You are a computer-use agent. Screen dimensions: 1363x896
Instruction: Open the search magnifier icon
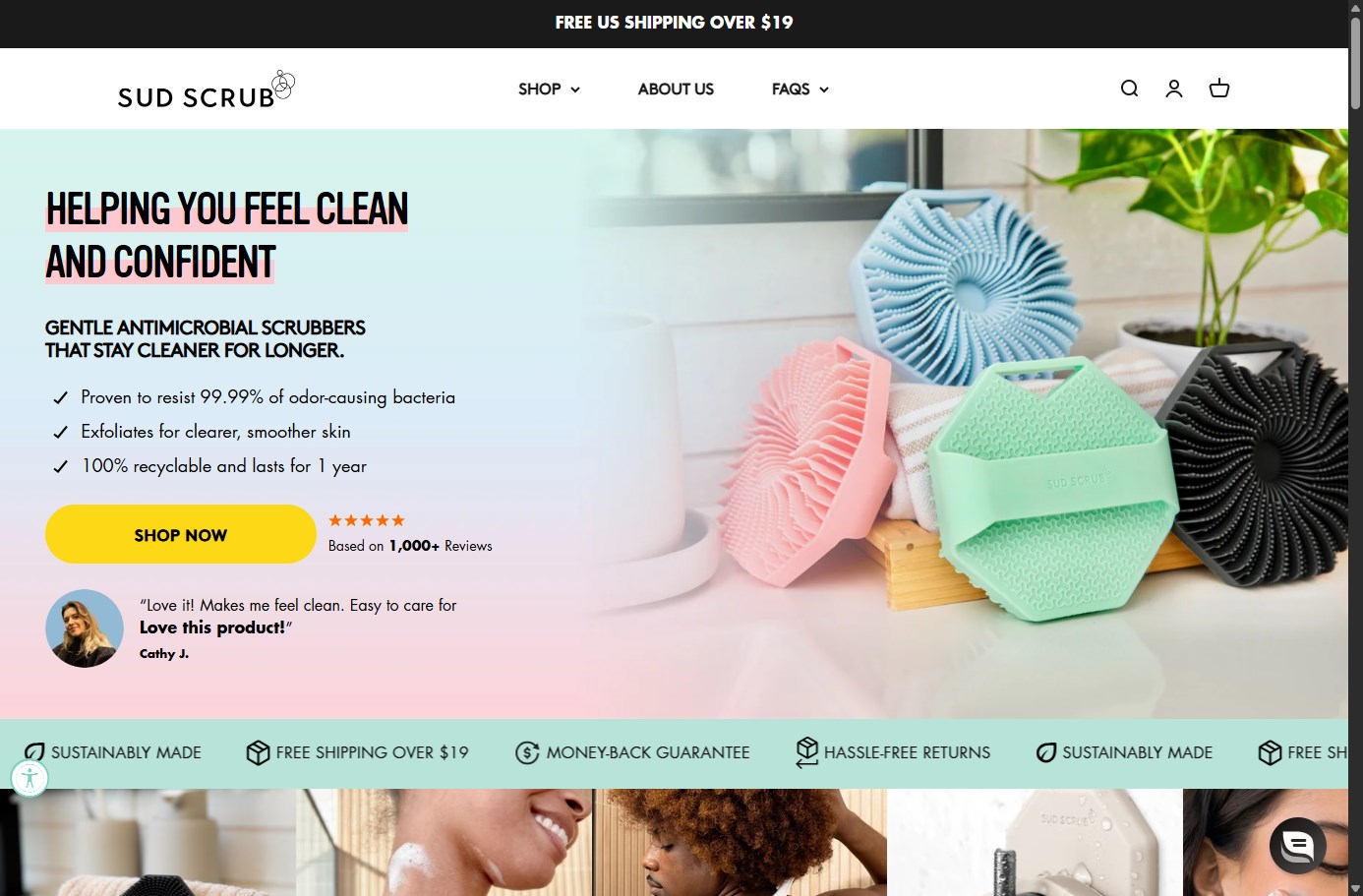1129,89
